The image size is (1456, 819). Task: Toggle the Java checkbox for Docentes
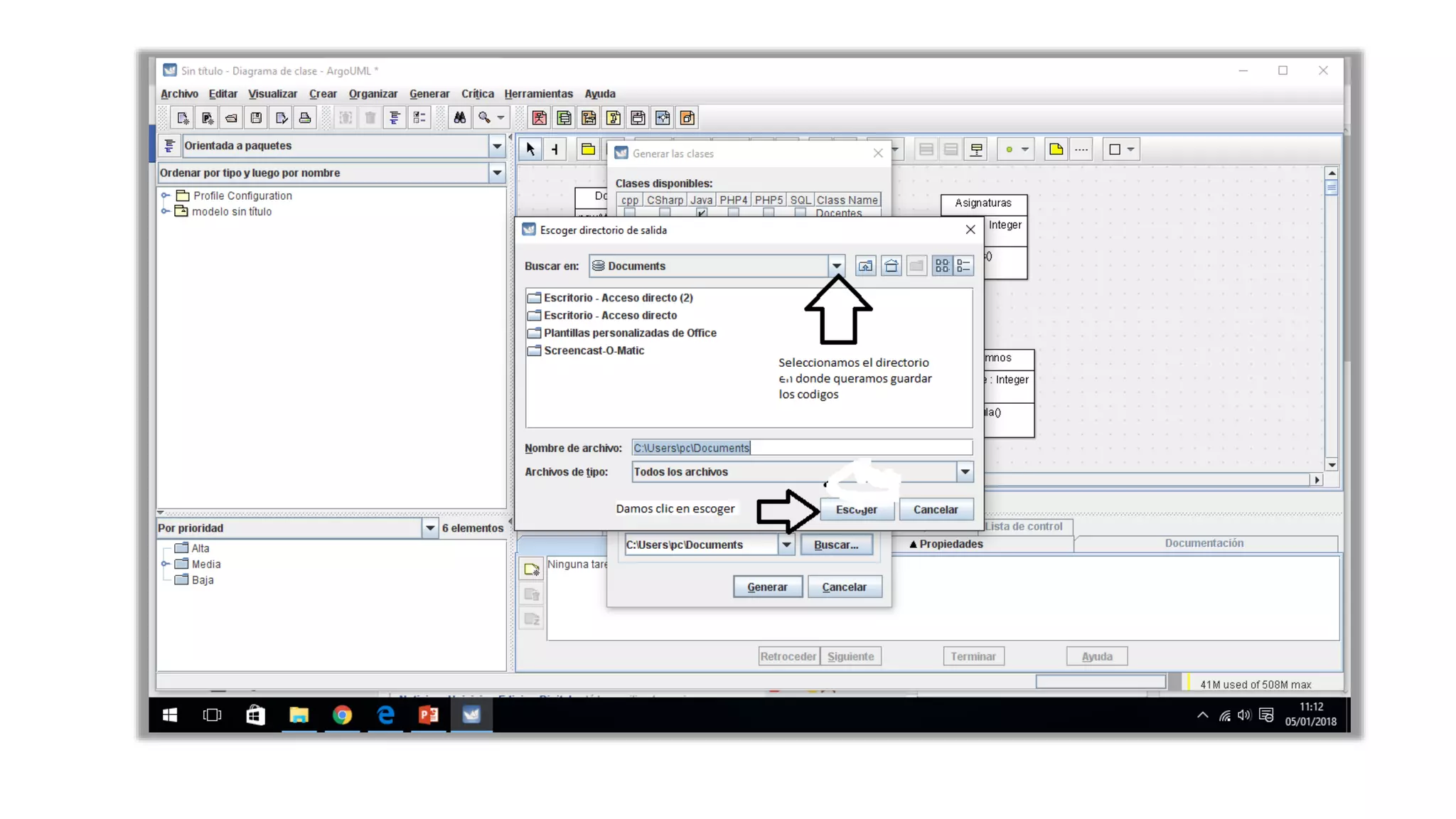pyautogui.click(x=702, y=213)
